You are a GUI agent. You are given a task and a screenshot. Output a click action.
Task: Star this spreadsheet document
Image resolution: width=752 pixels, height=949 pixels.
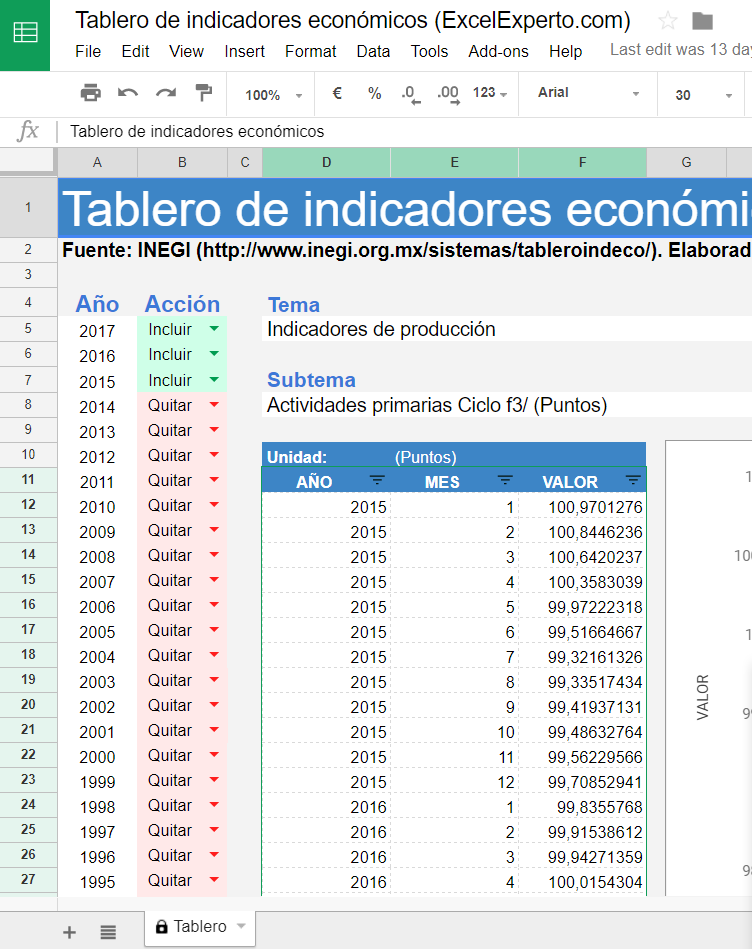point(668,21)
